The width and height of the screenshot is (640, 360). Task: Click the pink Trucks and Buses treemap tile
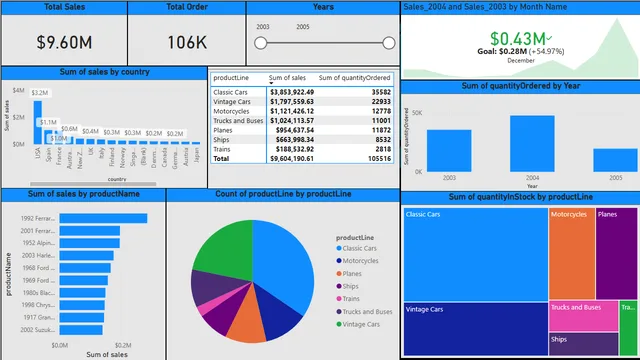[584, 316]
